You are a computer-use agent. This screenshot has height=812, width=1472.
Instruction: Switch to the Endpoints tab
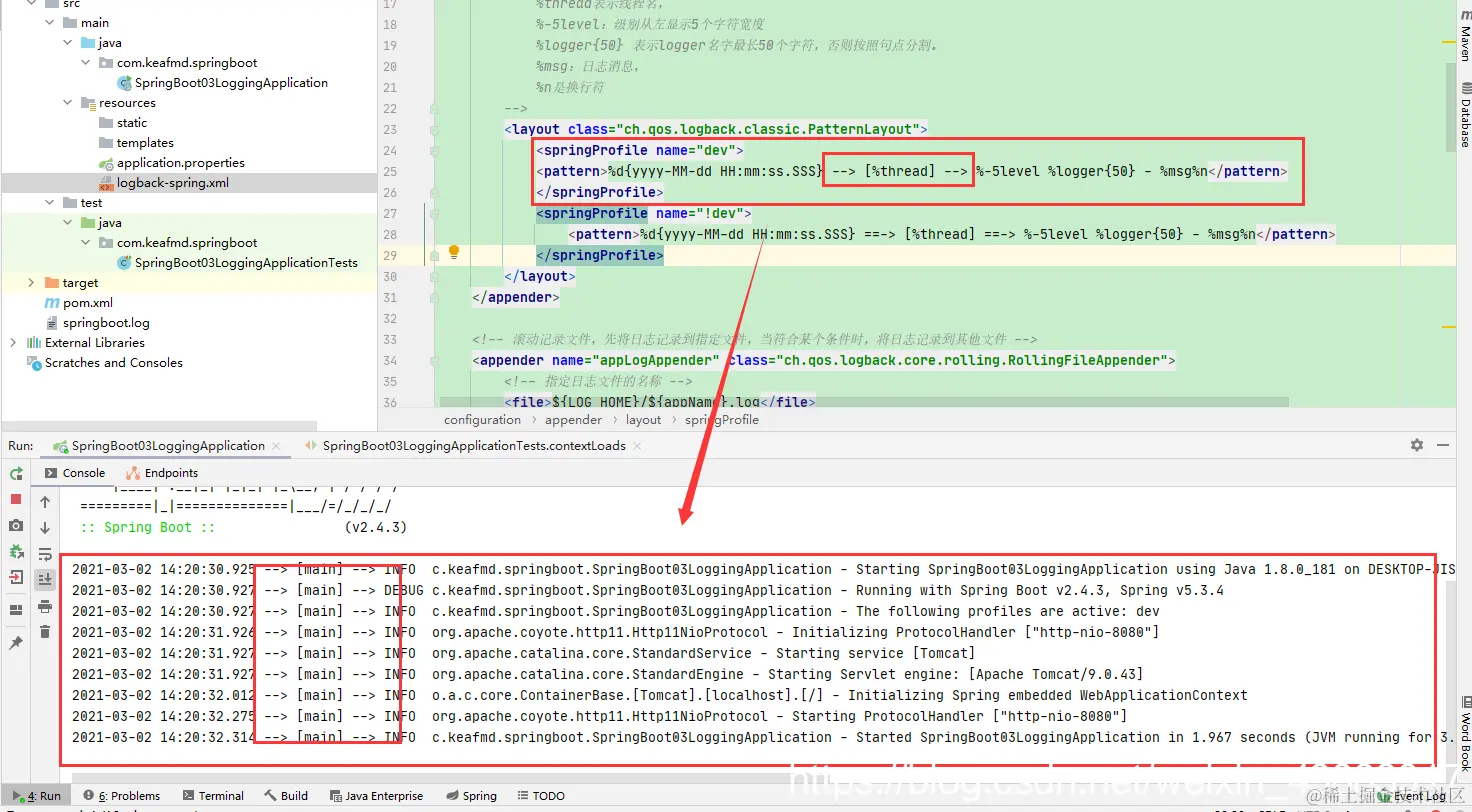162,473
